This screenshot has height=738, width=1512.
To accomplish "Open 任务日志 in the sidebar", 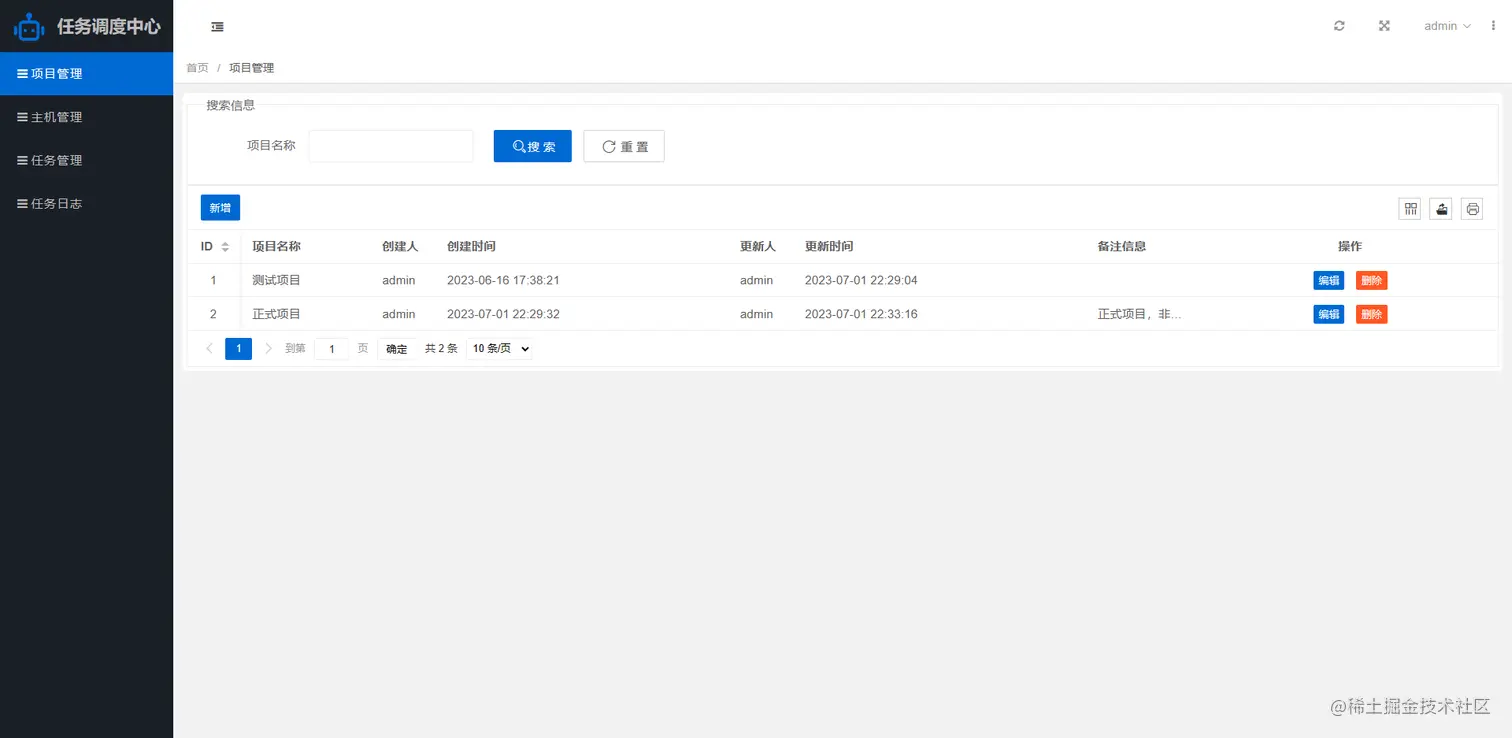I will point(86,204).
